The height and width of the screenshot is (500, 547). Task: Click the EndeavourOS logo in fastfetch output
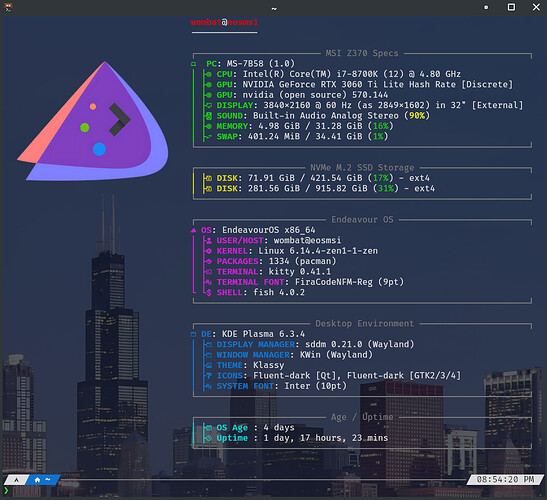click(93, 121)
